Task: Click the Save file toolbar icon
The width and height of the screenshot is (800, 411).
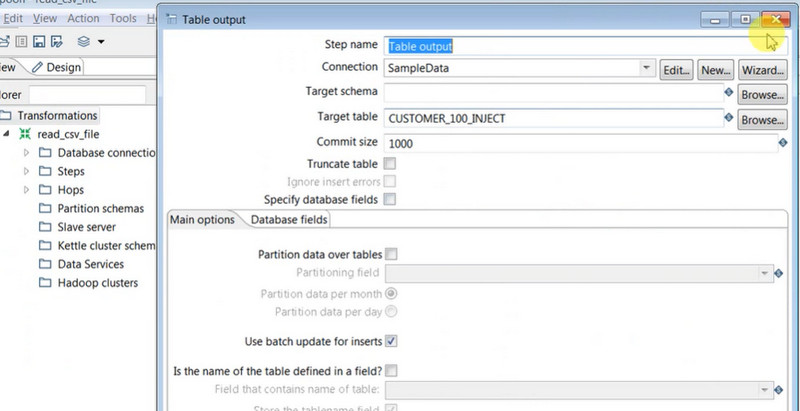Action: coord(38,42)
